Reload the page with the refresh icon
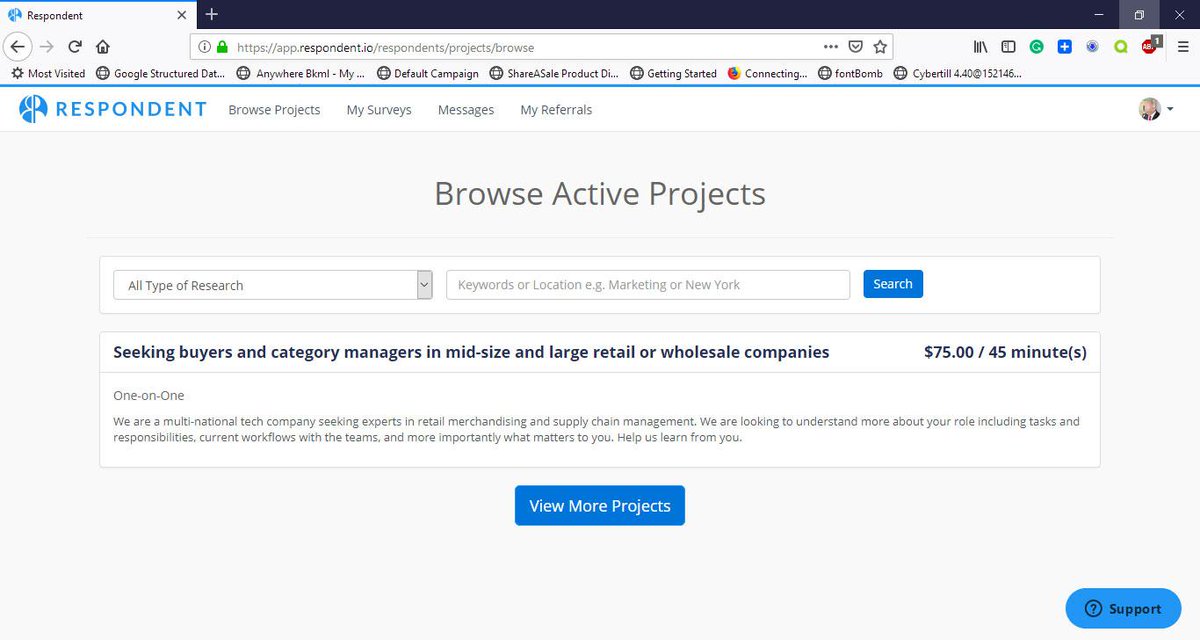 tap(74, 46)
